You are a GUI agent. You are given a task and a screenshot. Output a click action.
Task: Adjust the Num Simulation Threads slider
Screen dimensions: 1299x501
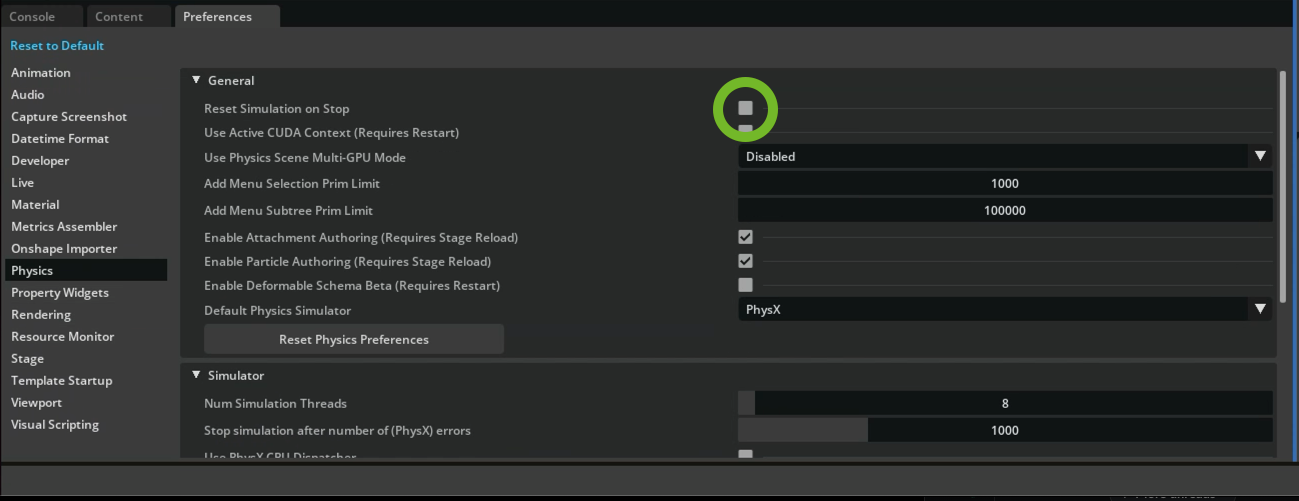1005,403
